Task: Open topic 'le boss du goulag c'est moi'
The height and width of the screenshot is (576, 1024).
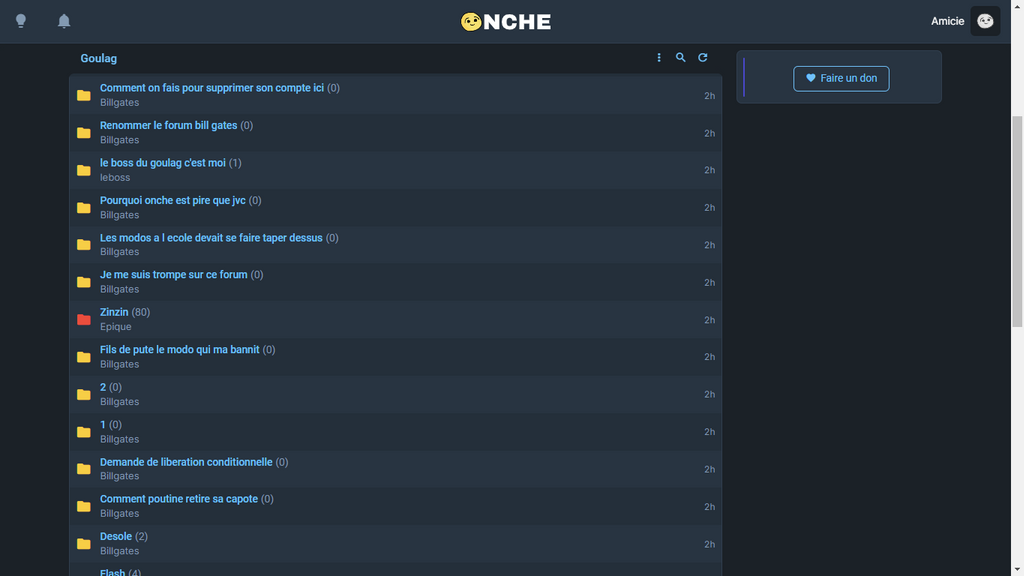Action: (x=163, y=163)
